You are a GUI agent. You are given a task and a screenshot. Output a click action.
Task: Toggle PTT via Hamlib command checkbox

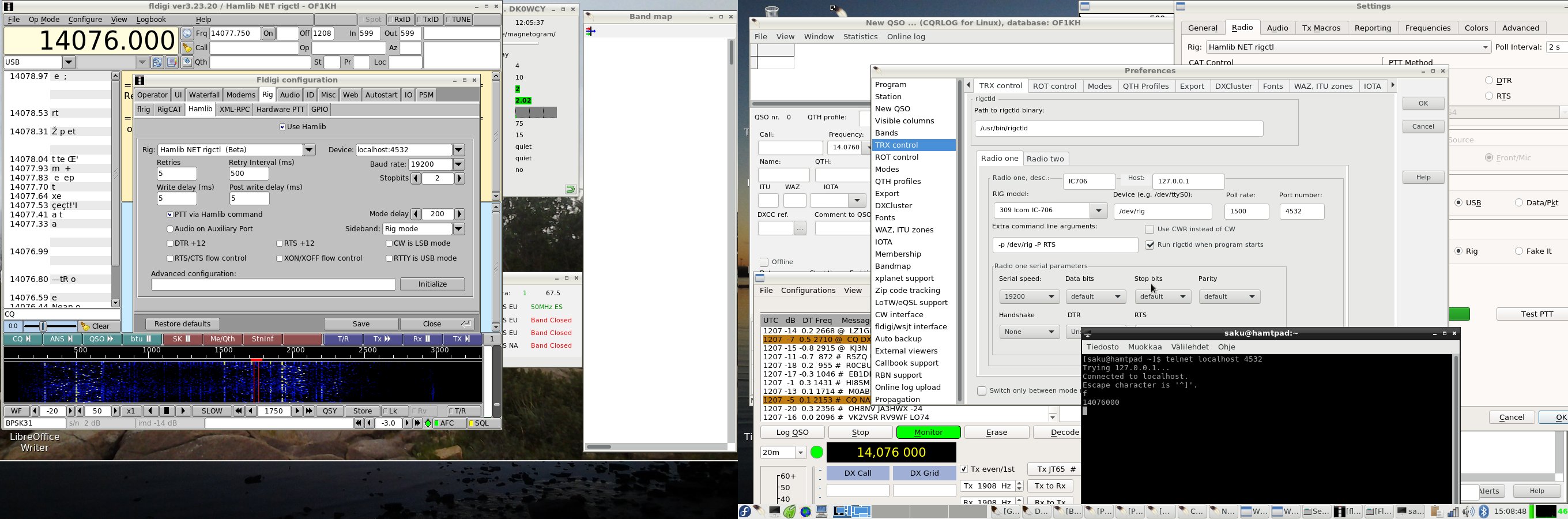pos(170,215)
